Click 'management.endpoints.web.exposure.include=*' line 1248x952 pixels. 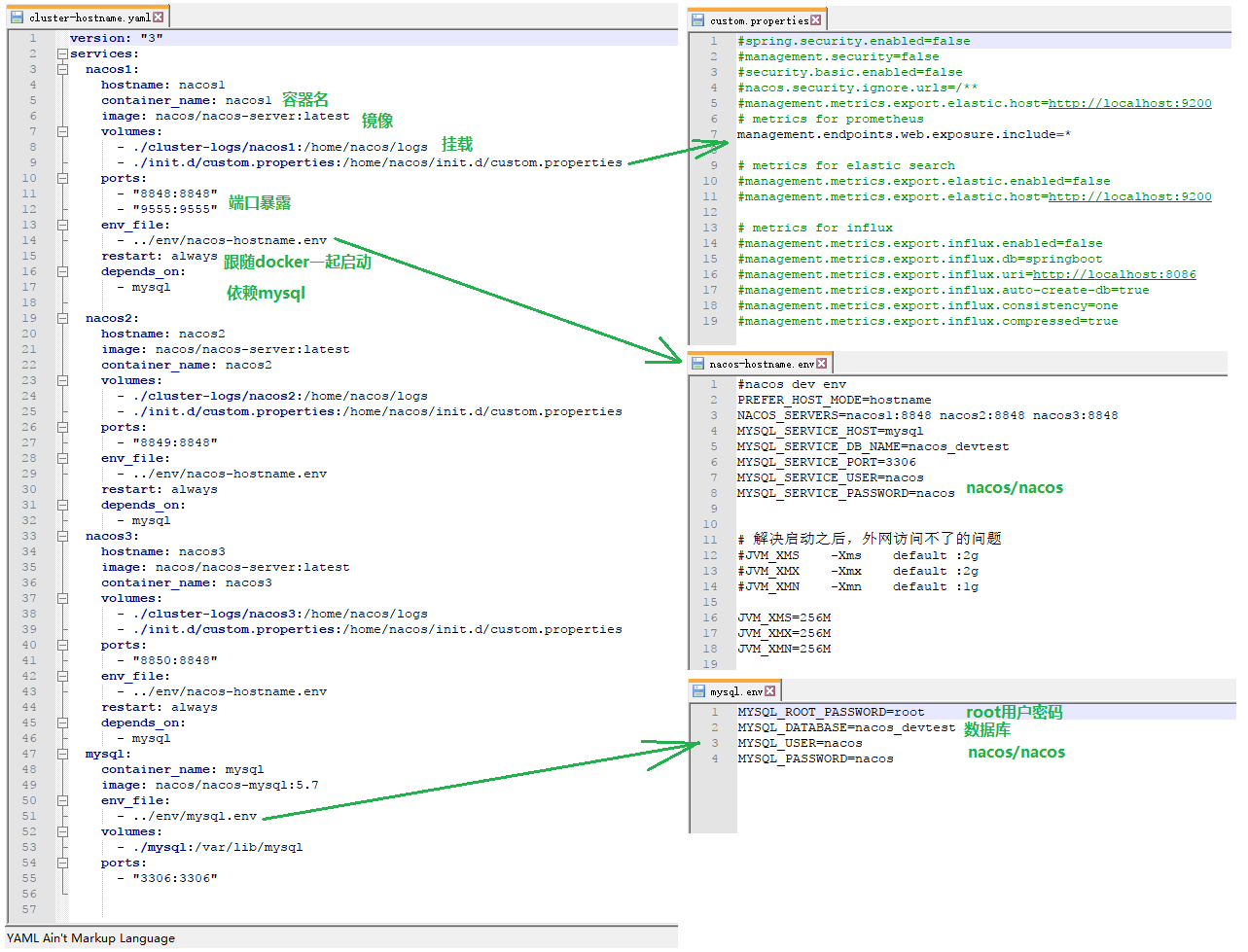(904, 134)
